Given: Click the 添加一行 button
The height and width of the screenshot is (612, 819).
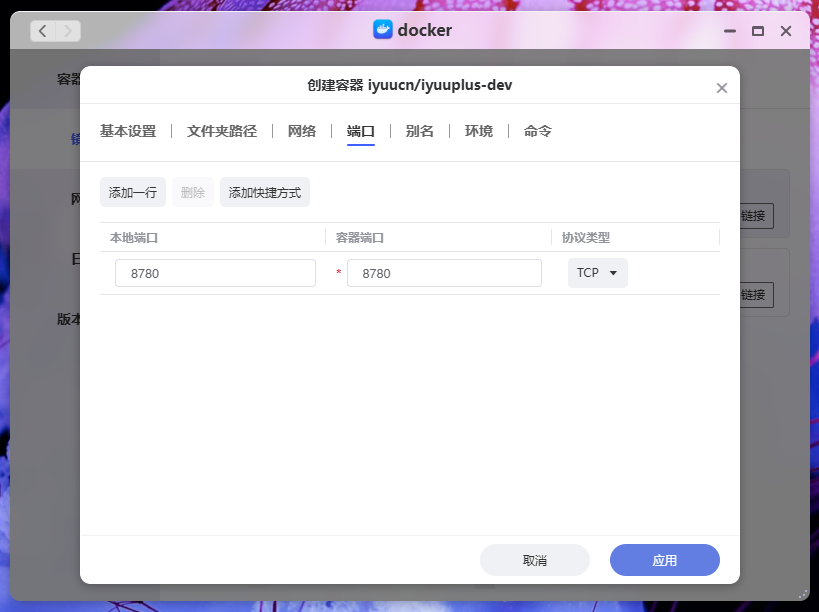Looking at the screenshot, I should click(x=133, y=192).
